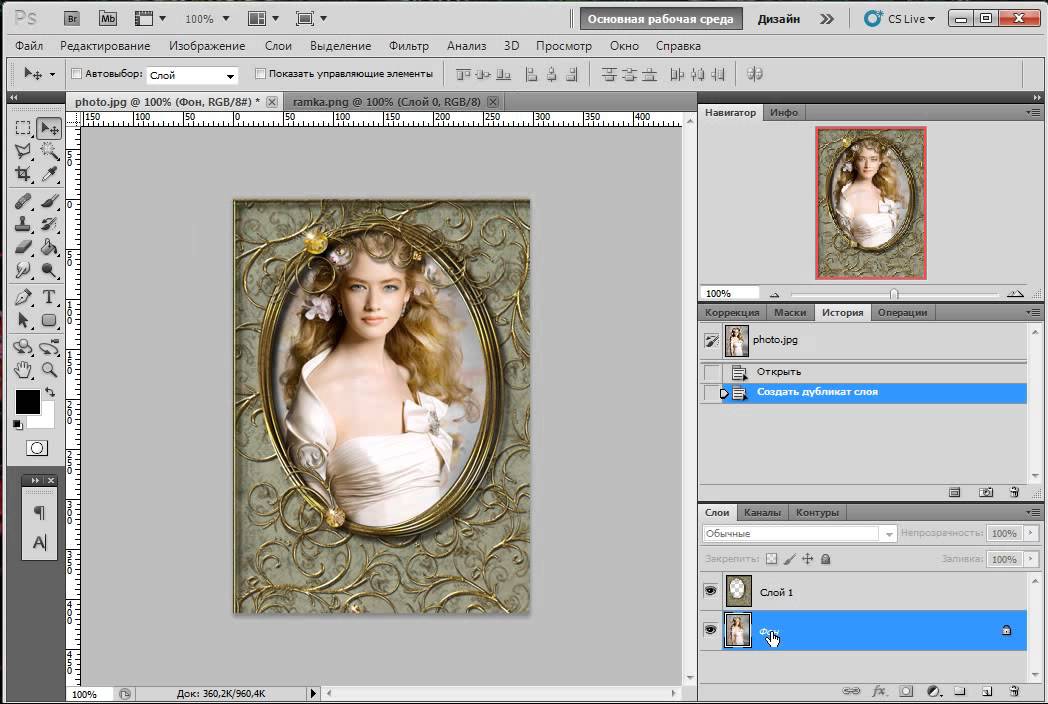Viewport: 1048px width, 704px height.
Task: Delete layer using Layers panel trash icon
Action: [1014, 691]
